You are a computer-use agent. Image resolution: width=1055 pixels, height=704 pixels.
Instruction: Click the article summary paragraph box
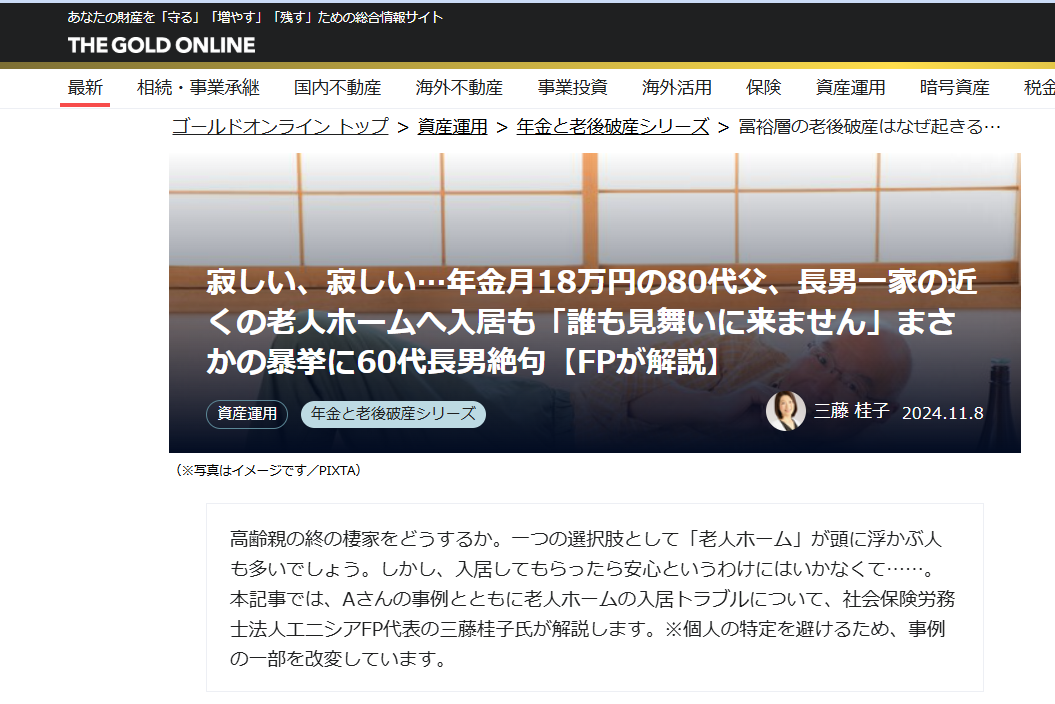[595, 598]
